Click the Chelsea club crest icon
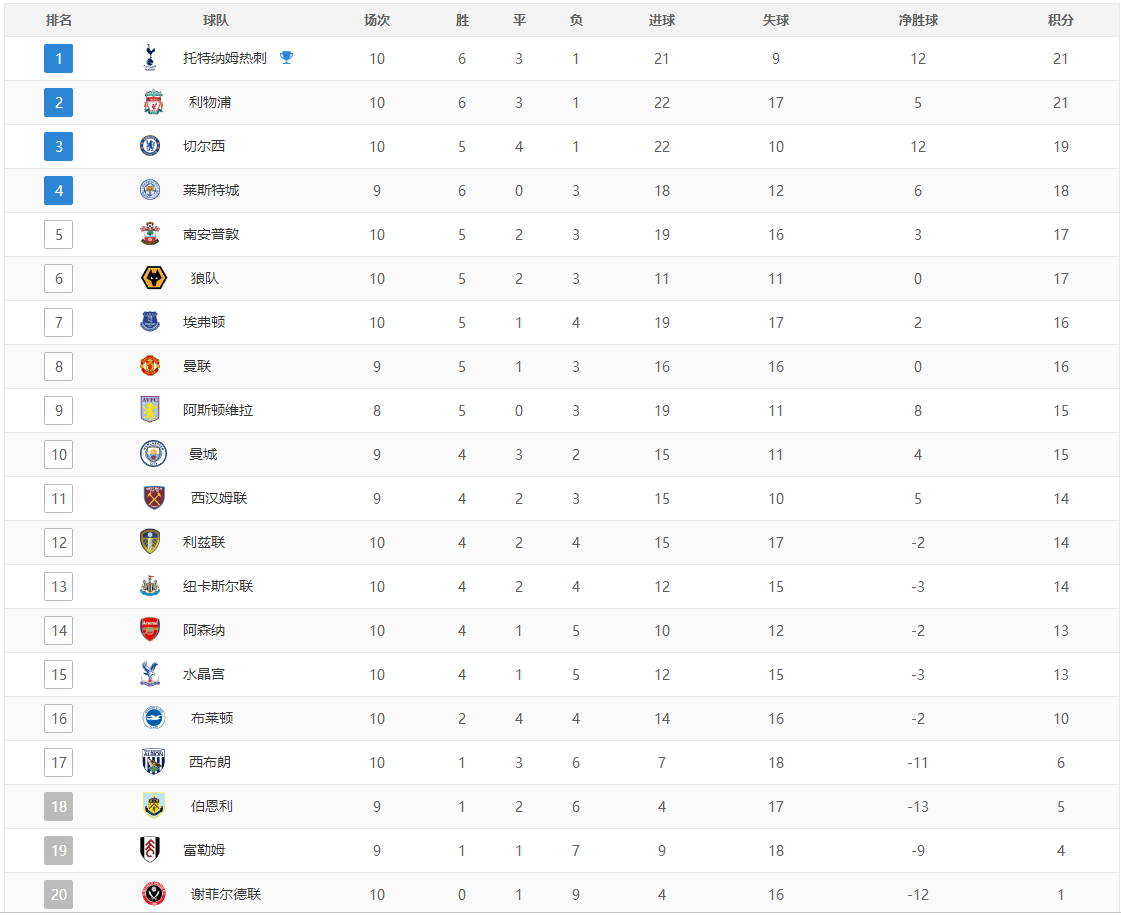Screen dimensions: 1121x915 150,146
